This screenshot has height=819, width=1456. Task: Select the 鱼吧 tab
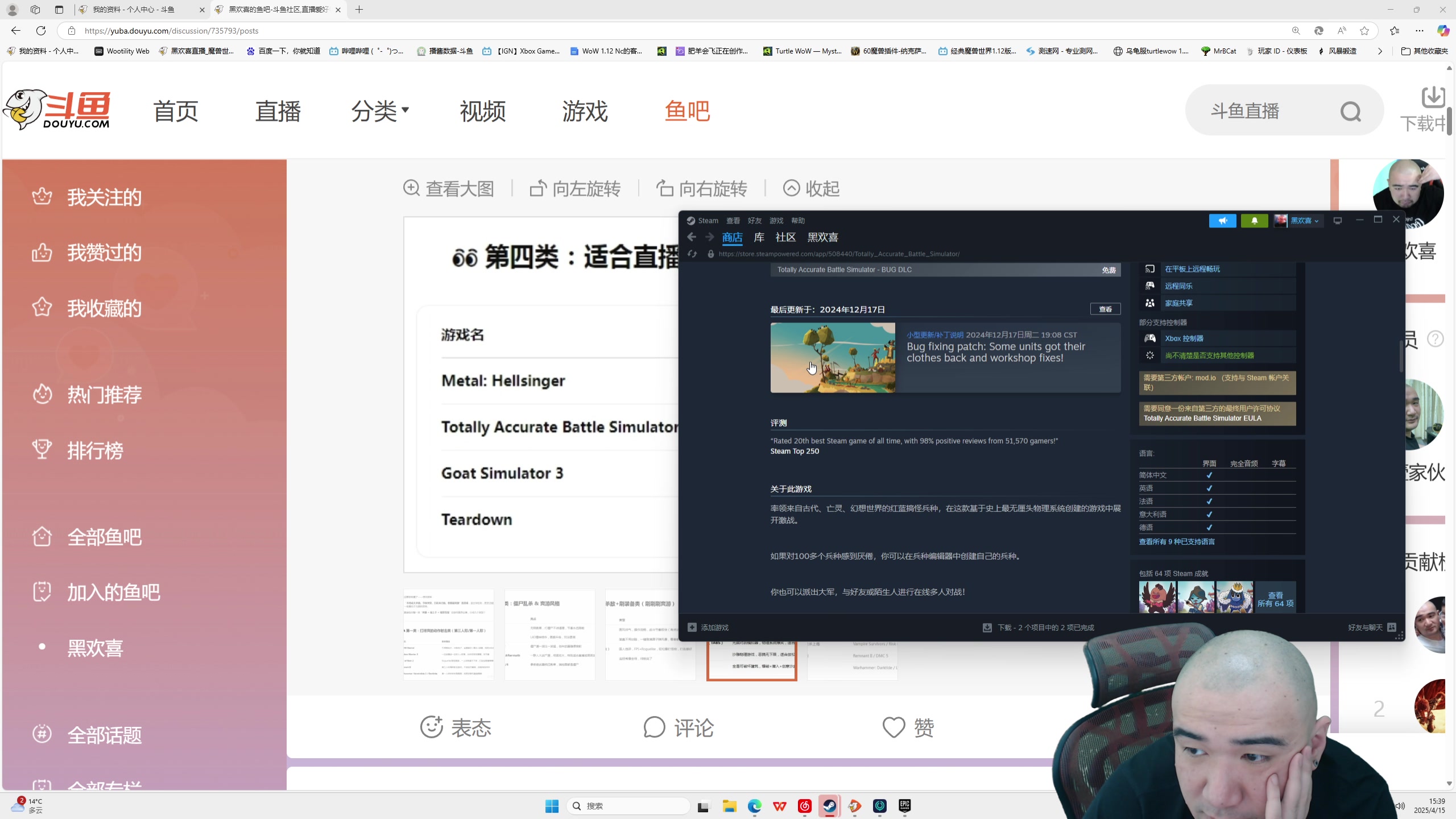pyautogui.click(x=687, y=111)
